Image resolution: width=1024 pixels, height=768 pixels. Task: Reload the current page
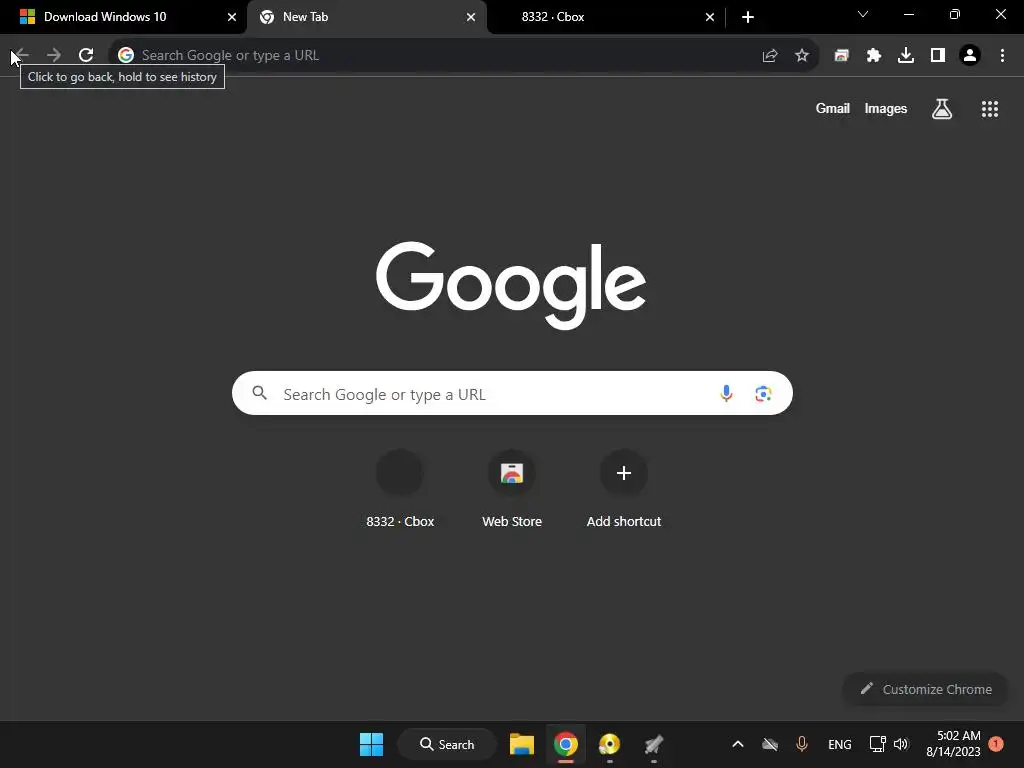86,55
